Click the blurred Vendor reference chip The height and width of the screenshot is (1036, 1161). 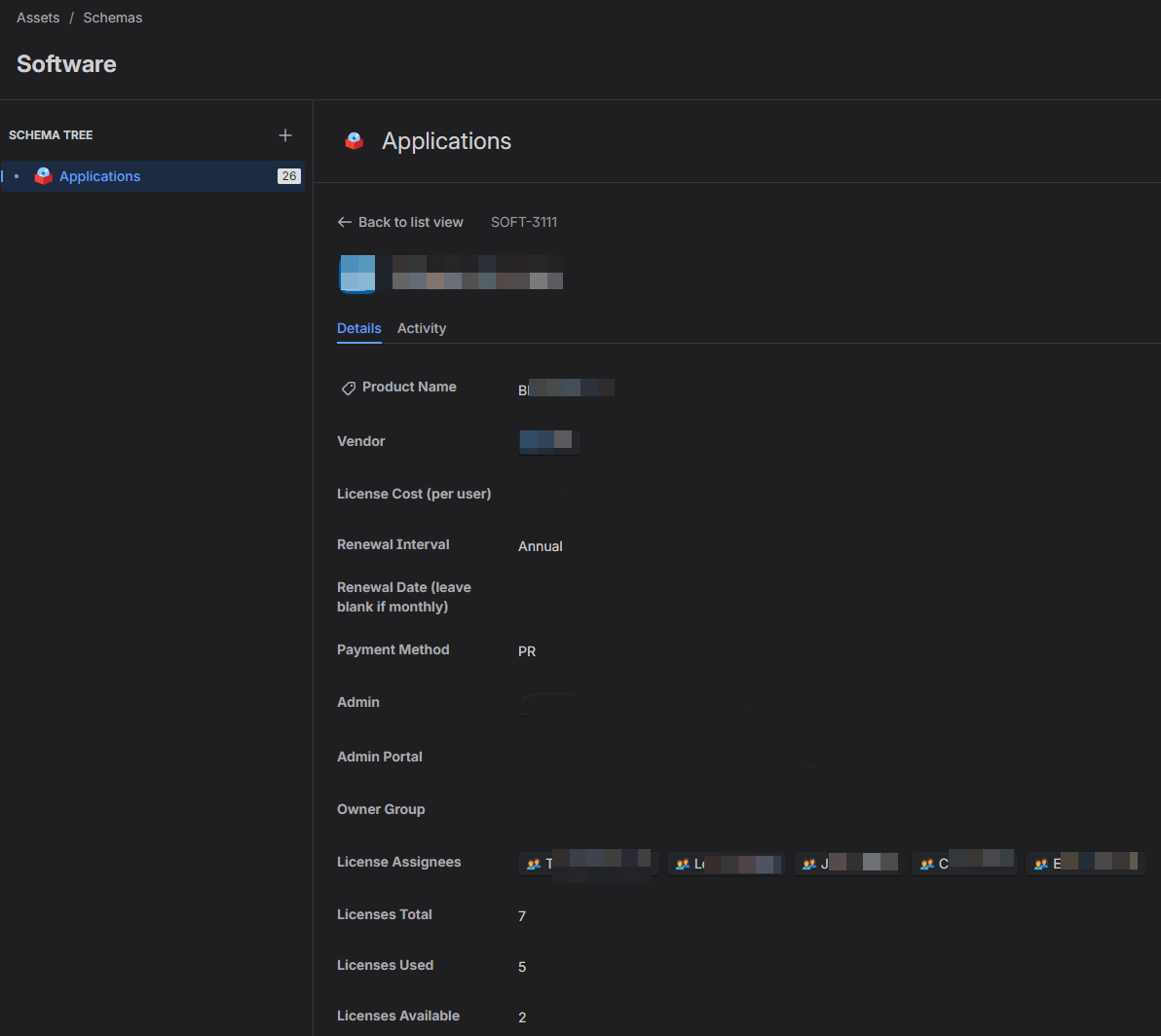point(548,441)
